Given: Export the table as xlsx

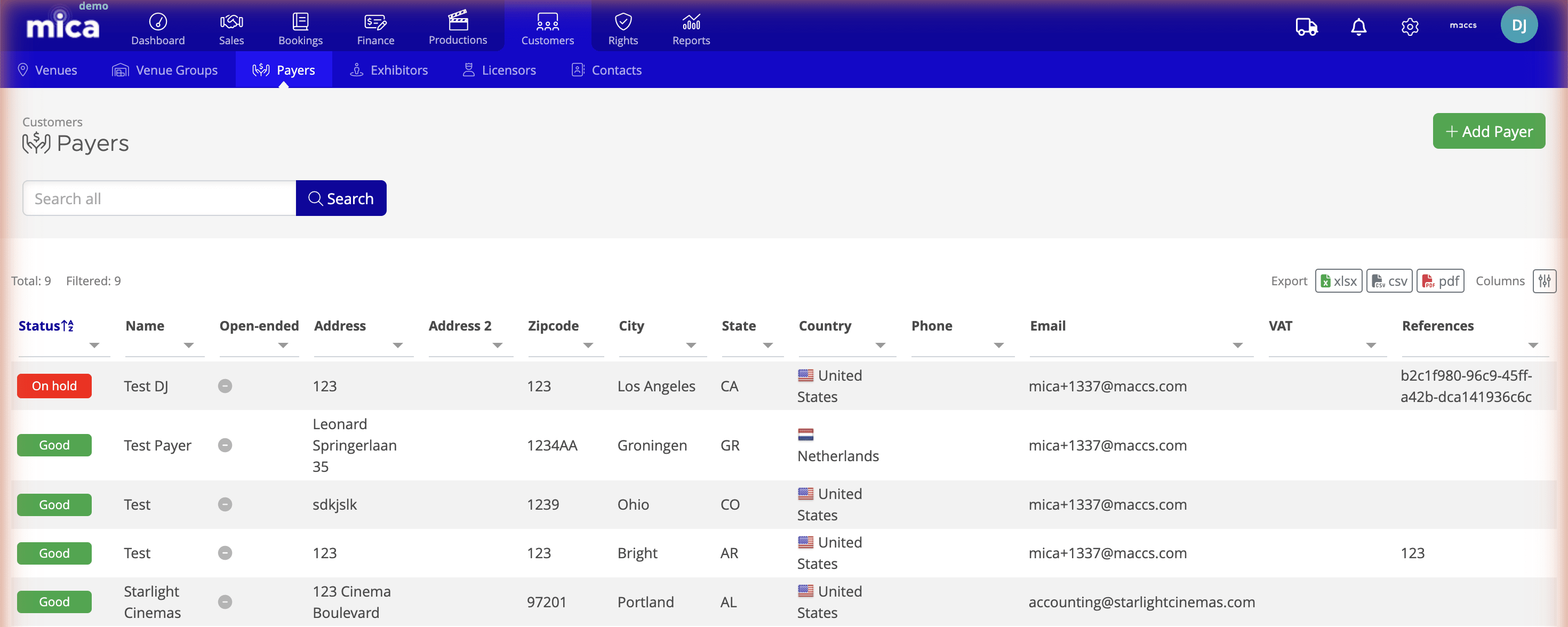Looking at the screenshot, I should [1339, 280].
